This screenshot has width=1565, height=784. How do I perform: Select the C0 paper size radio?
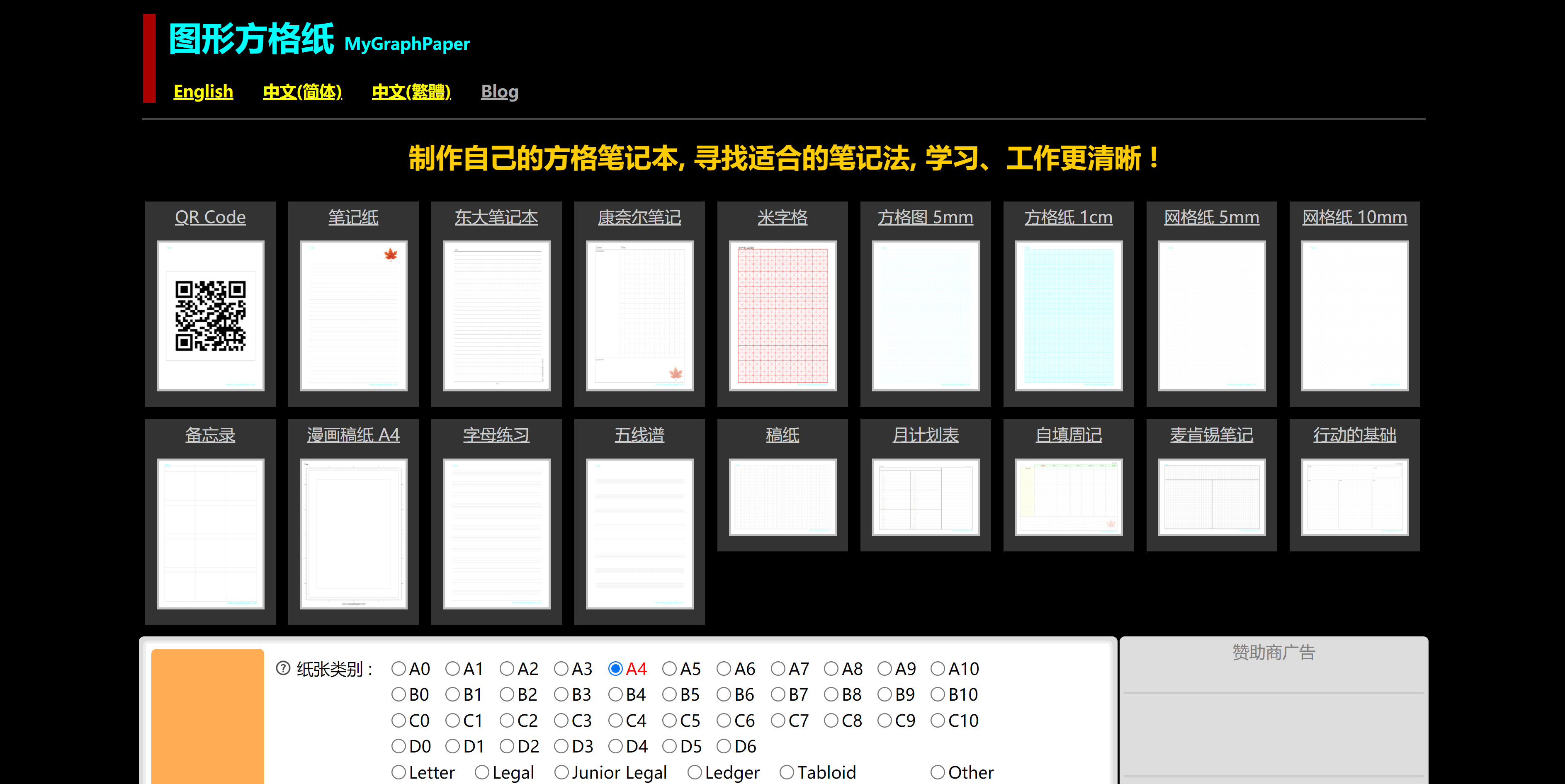(x=399, y=720)
